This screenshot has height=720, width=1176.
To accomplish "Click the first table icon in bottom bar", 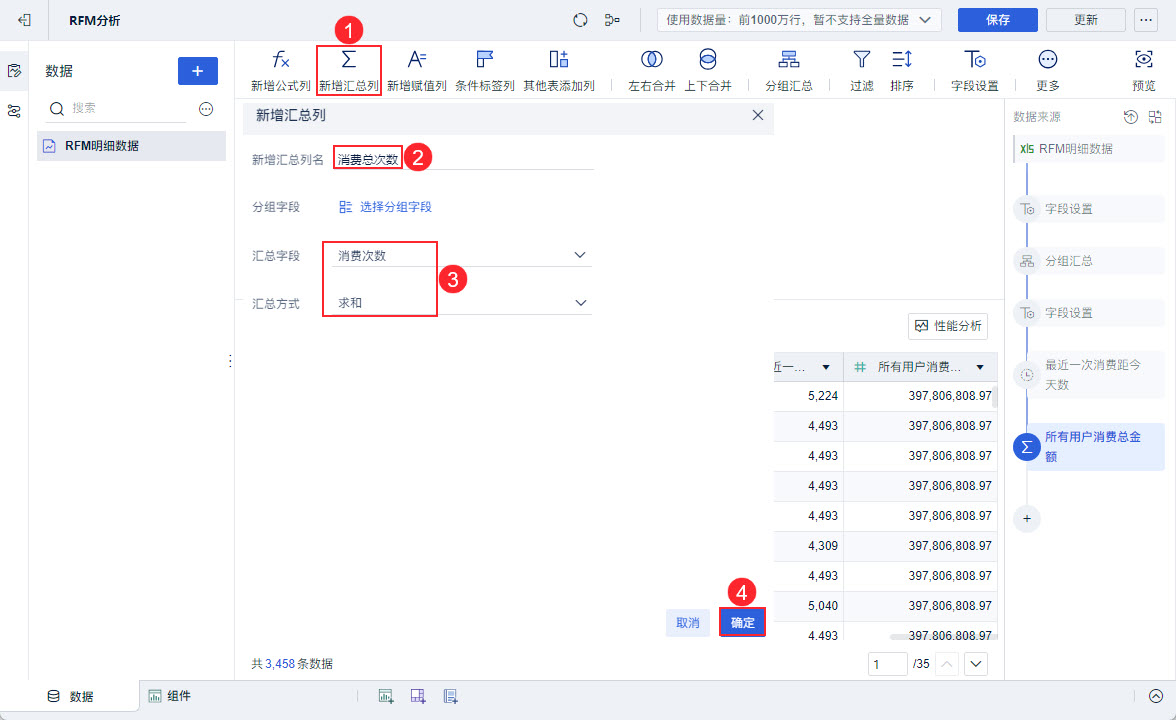I will (386, 696).
